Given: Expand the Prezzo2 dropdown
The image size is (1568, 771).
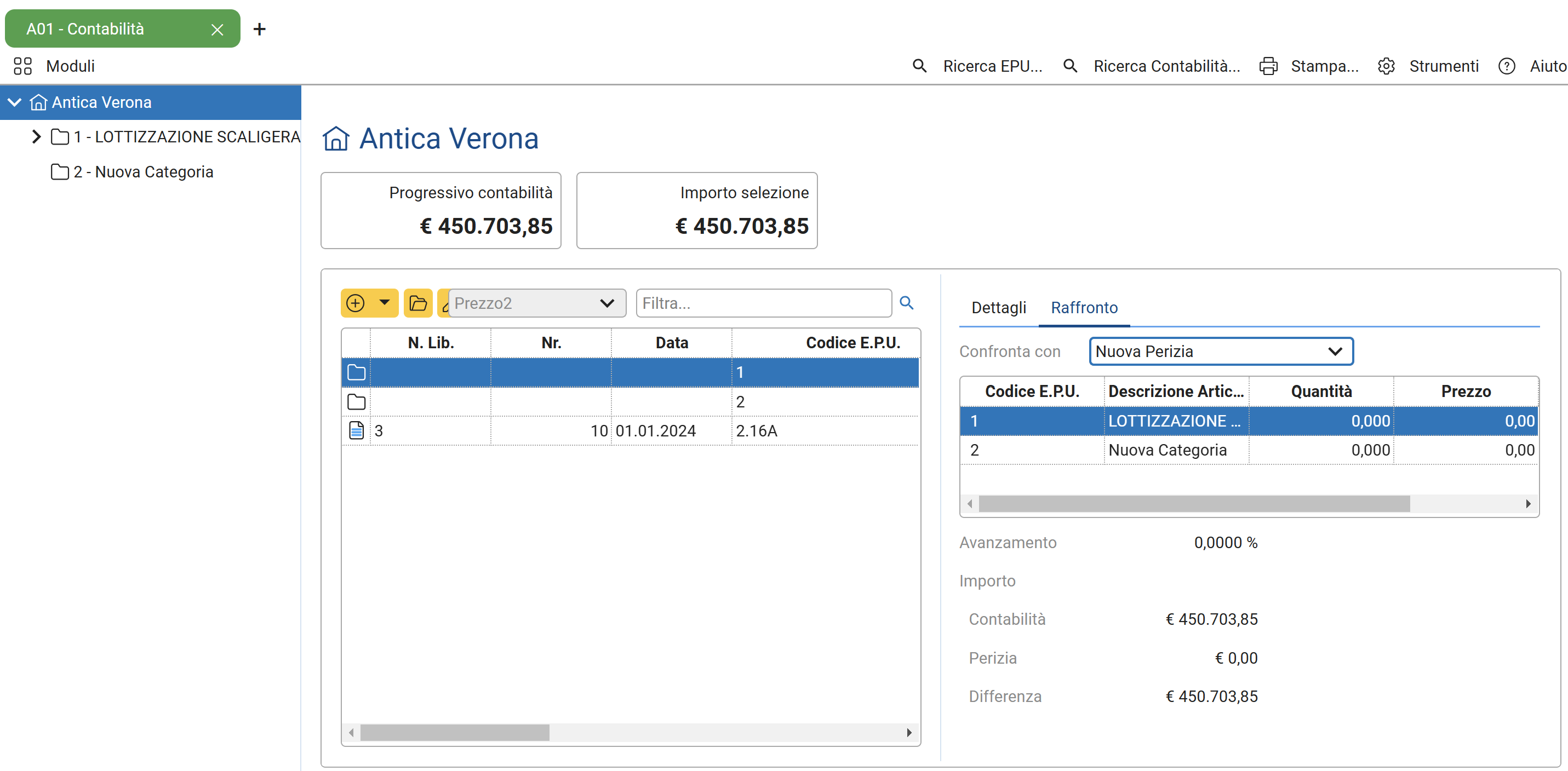Looking at the screenshot, I should coord(607,303).
